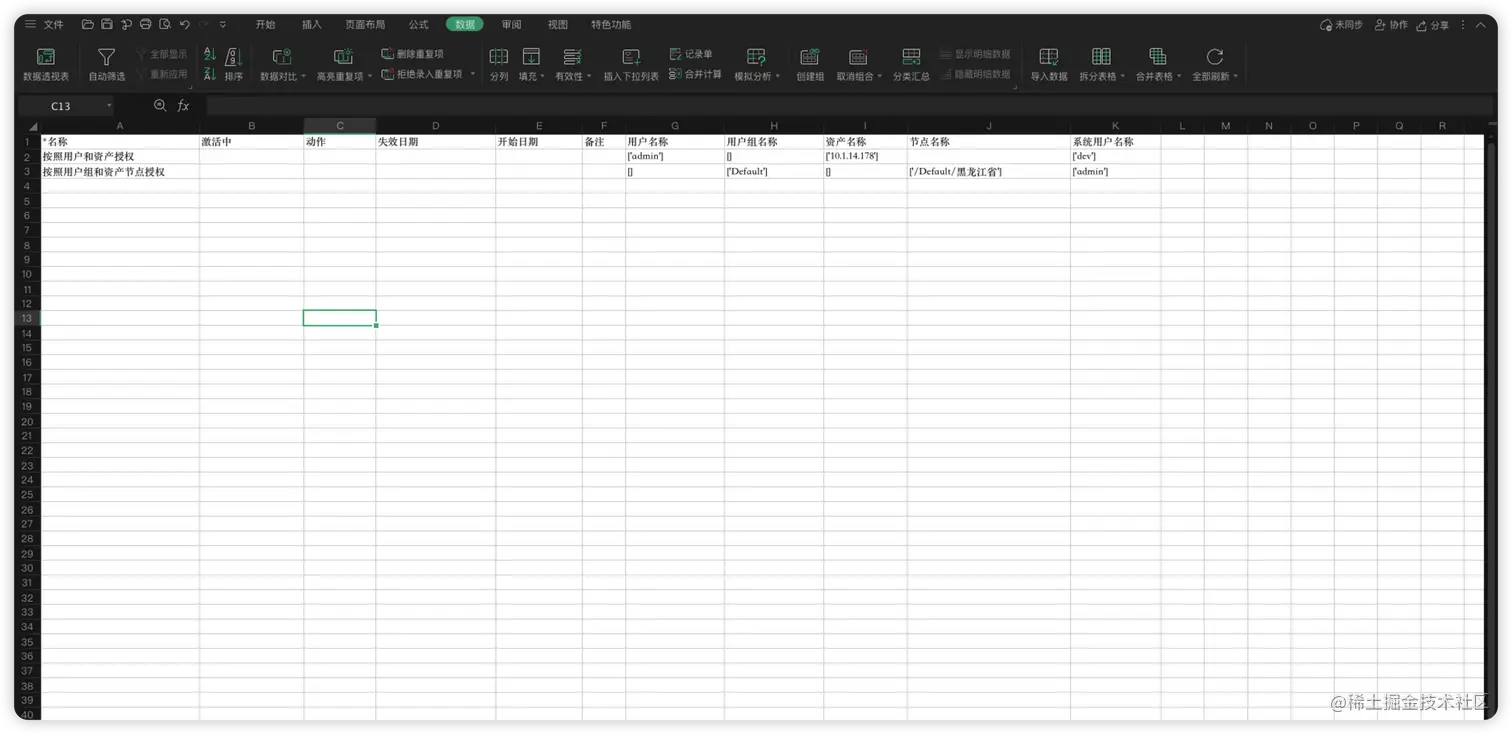Viewport: 1512px width, 734px height.
Task: Click 插入下拉列表 insert dropdown list
Action: click(631, 64)
